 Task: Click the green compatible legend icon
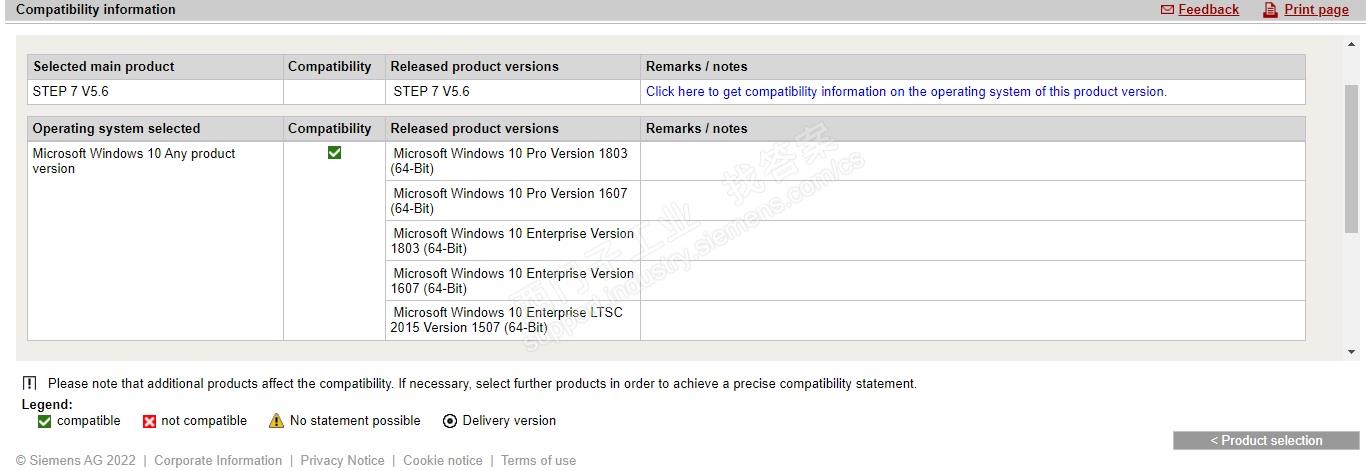pyautogui.click(x=44, y=421)
